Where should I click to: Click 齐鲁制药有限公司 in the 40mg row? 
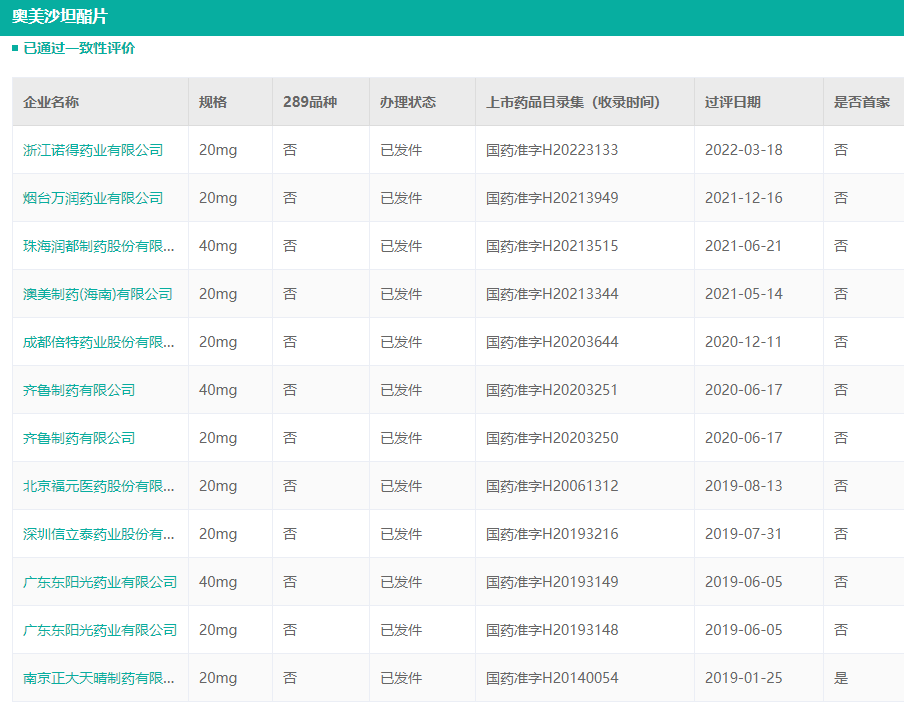pyautogui.click(x=79, y=390)
